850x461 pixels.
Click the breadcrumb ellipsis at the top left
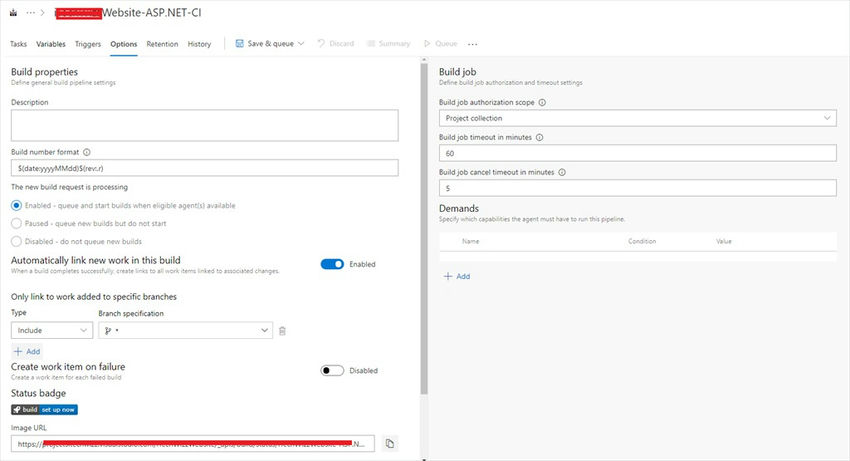click(30, 14)
